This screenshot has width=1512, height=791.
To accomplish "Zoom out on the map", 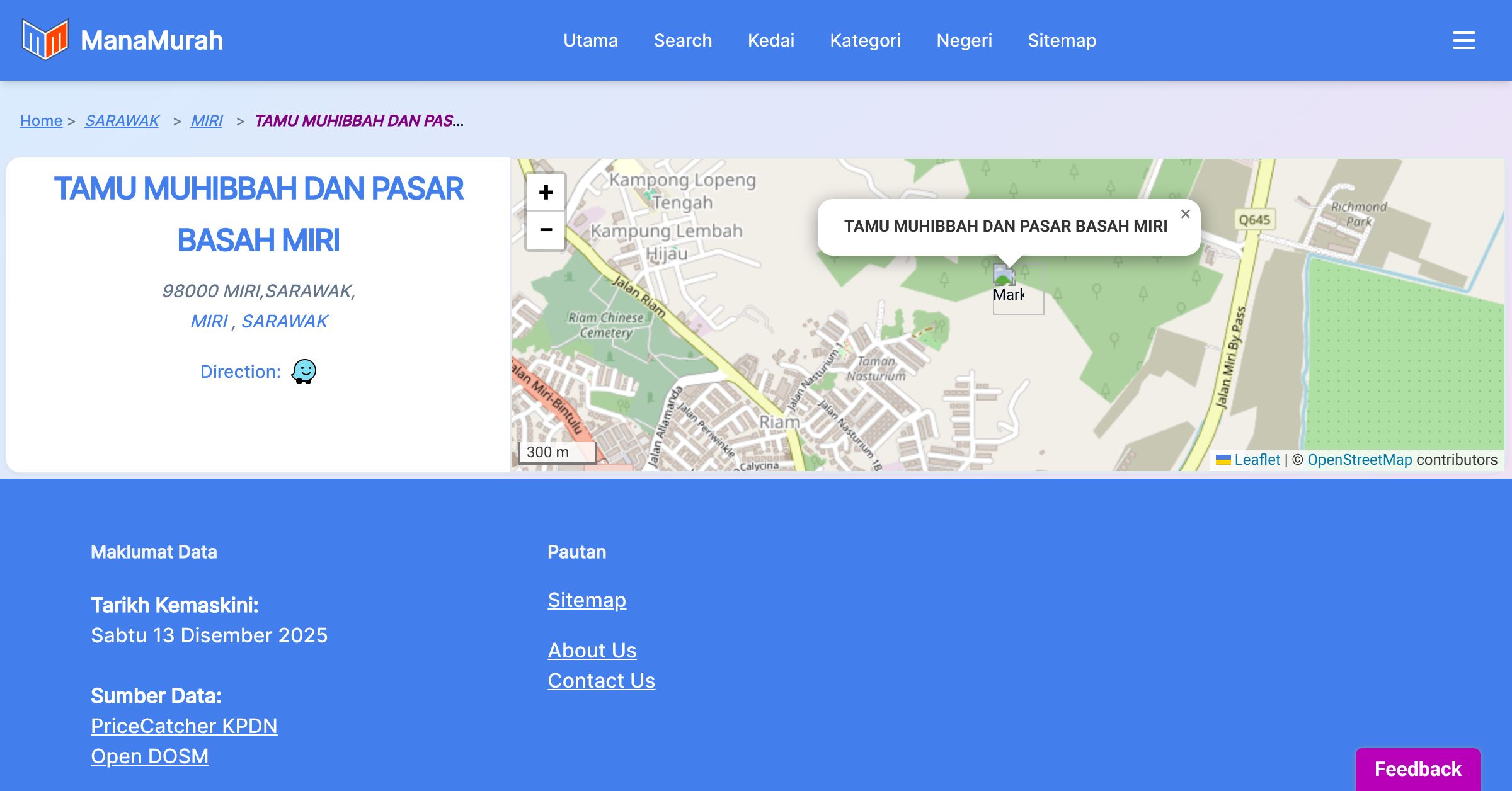I will 546,230.
